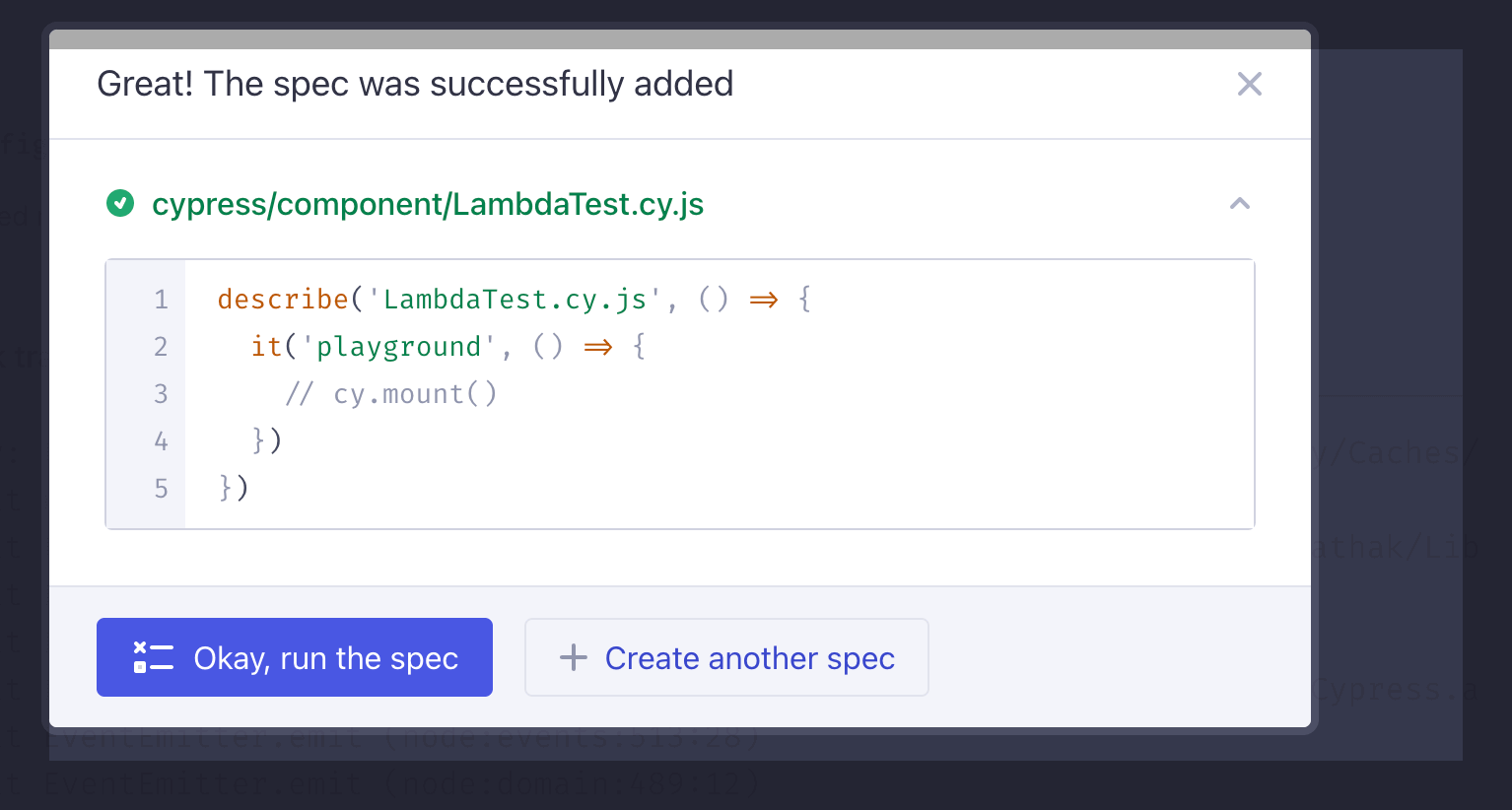Select the arrow function symbol on line 1
Image resolution: width=1512 pixels, height=810 pixels.
click(x=764, y=299)
